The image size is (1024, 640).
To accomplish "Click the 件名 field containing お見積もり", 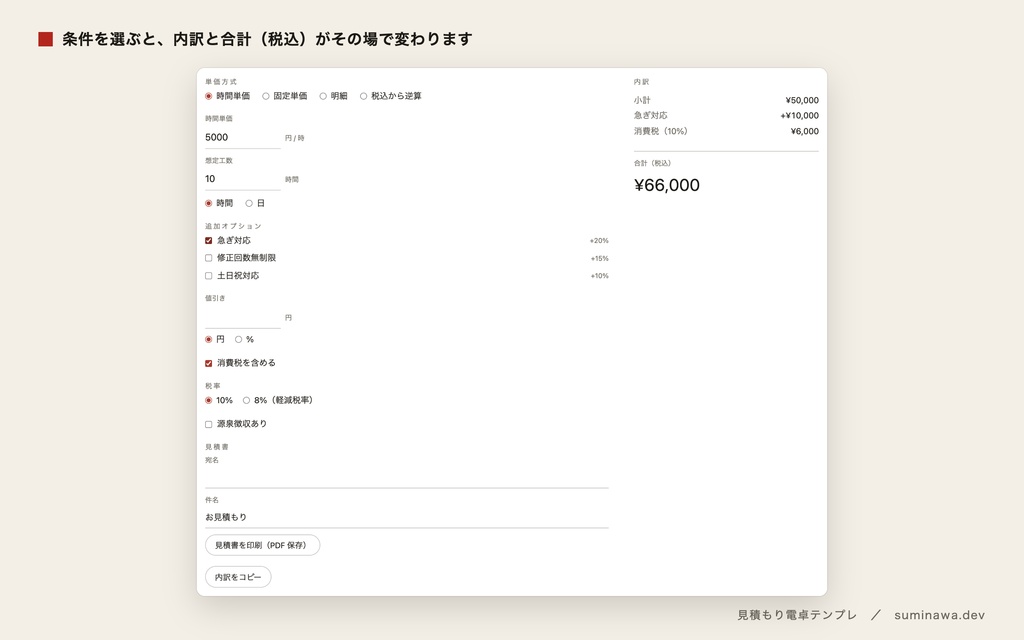I will click(x=406, y=517).
